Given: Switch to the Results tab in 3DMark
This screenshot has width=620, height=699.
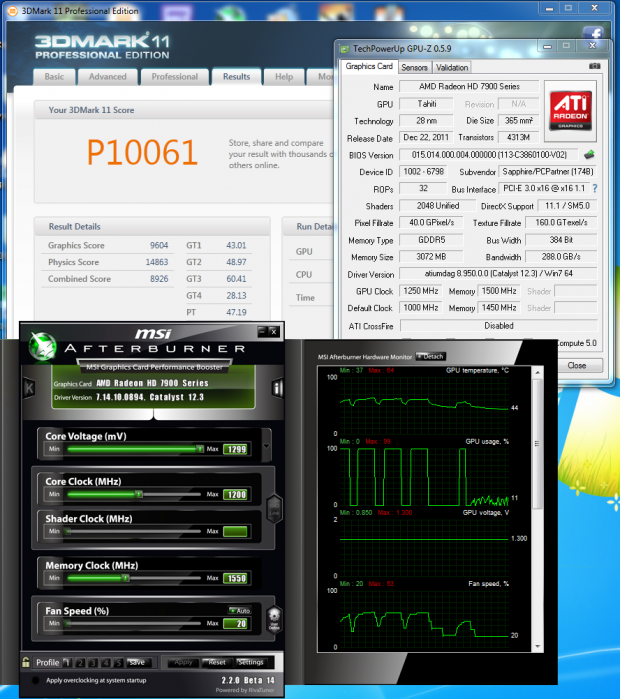Looking at the screenshot, I should pyautogui.click(x=236, y=77).
